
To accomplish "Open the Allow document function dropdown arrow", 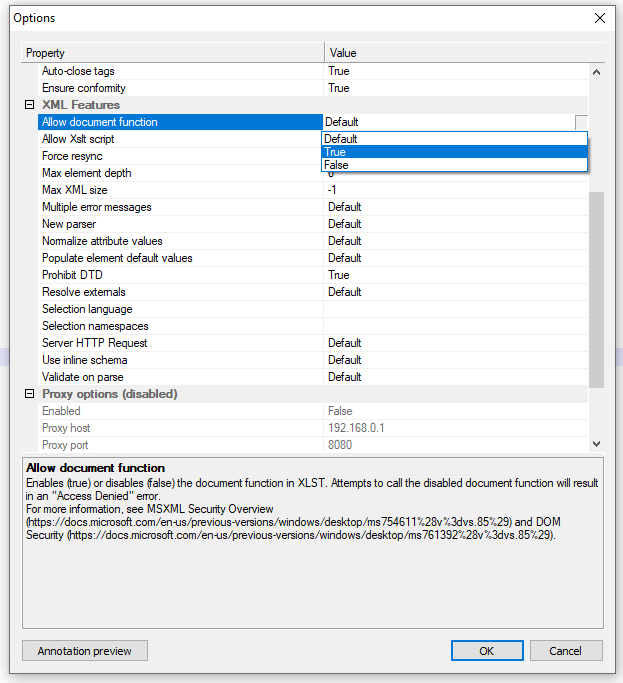I will [581, 122].
